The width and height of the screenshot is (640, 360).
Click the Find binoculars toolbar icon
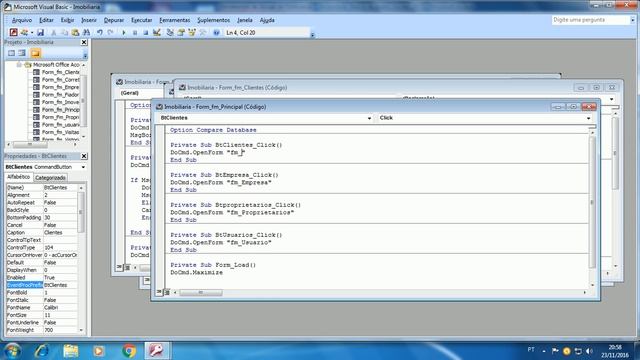[86, 32]
